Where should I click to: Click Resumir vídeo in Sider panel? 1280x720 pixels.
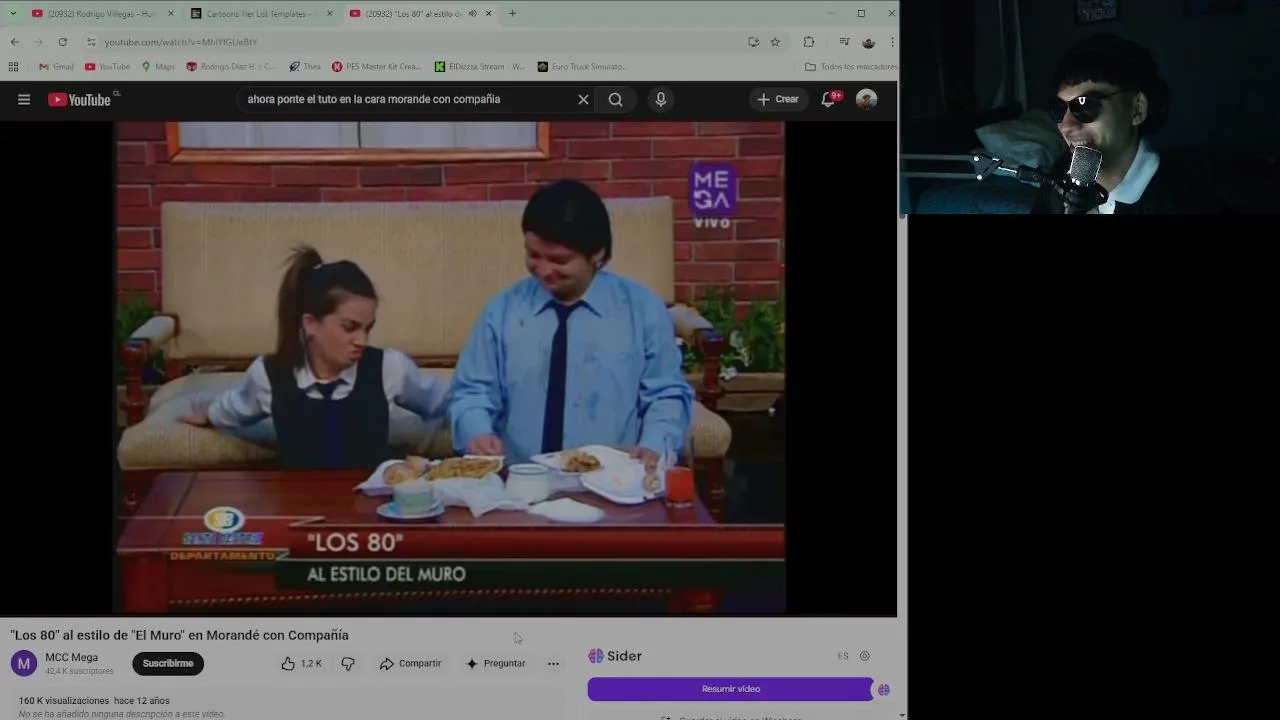tap(730, 689)
